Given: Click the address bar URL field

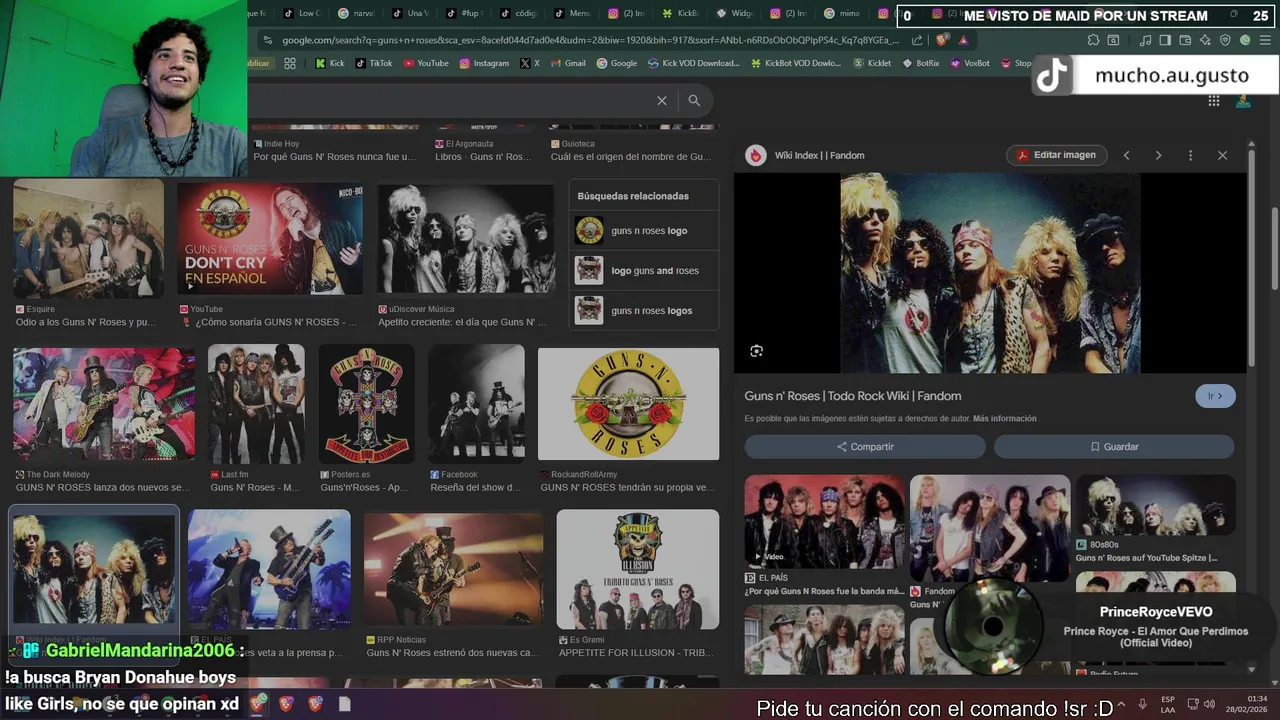Looking at the screenshot, I should [x=590, y=40].
